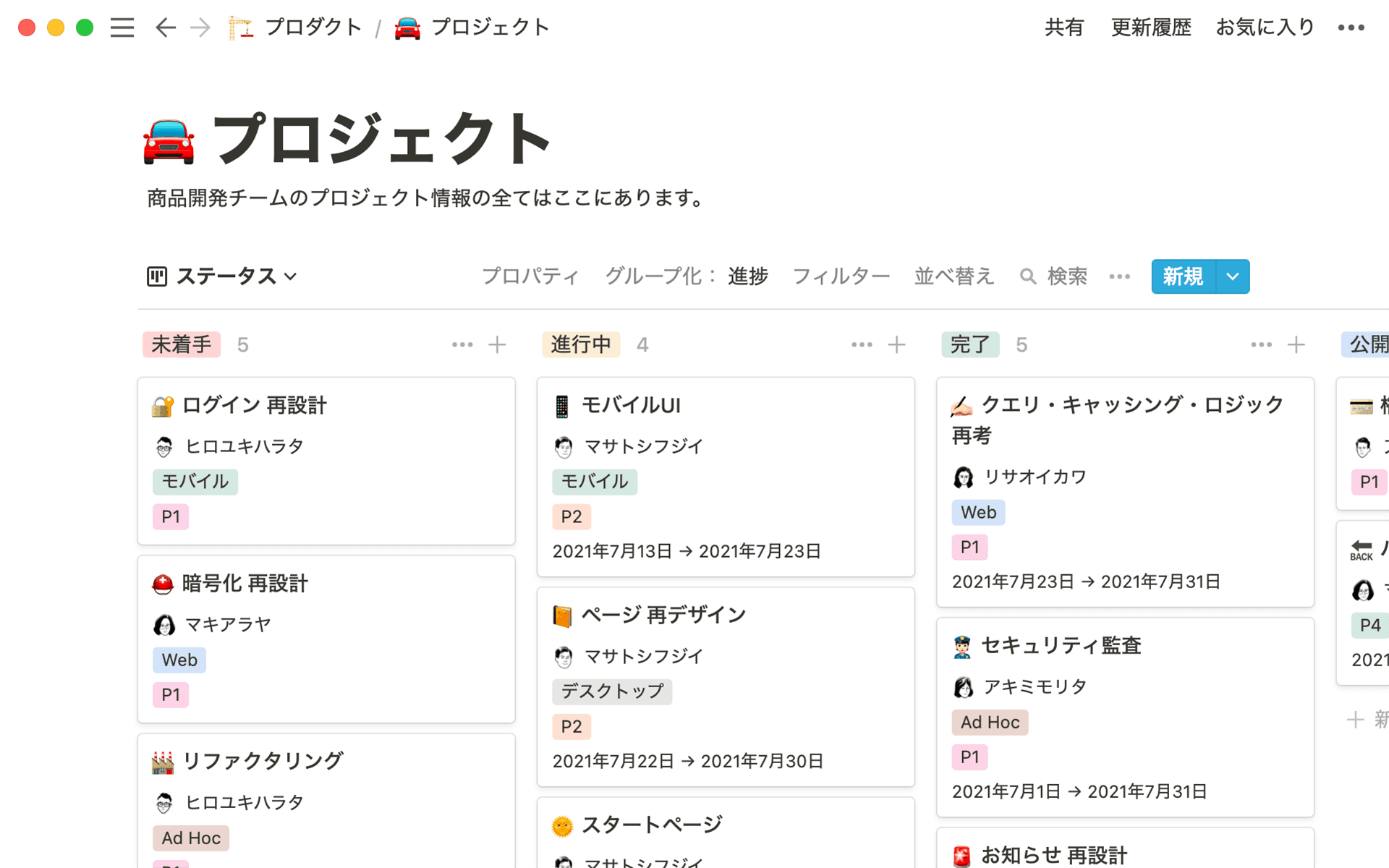
Task: Open the 共有 sharing menu
Action: pyautogui.click(x=1064, y=27)
